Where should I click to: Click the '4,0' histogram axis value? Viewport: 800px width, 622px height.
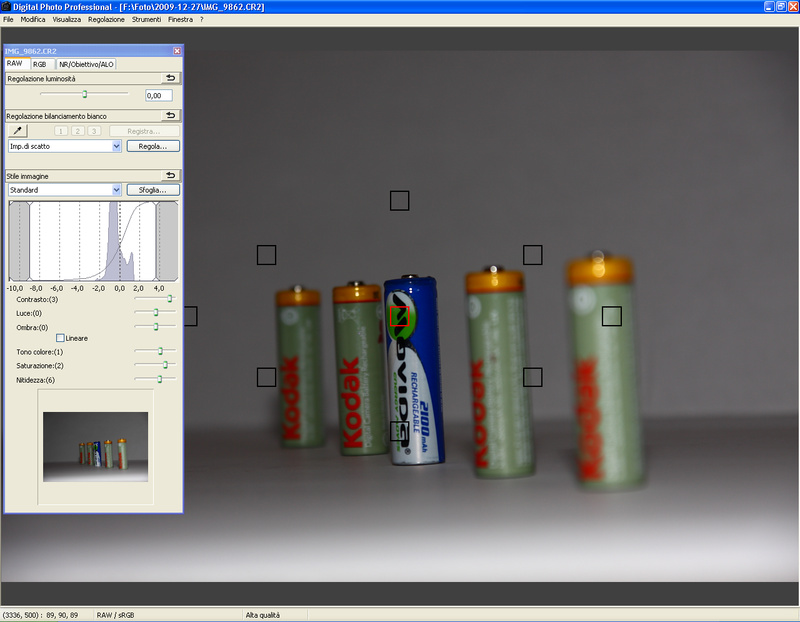point(159,288)
